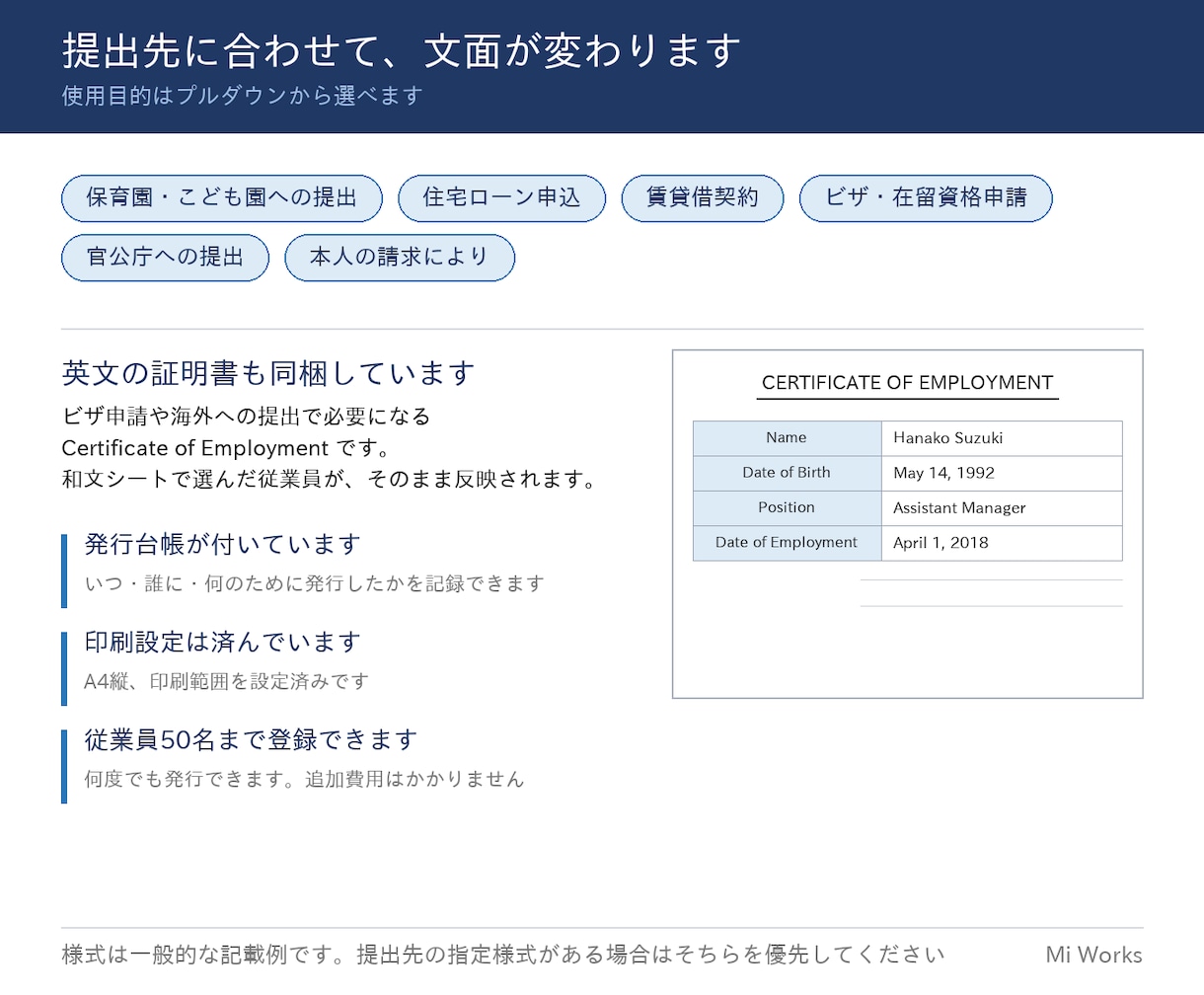Select the ビザ・在留資格申請 pill
Image resolution: width=1204 pixels, height=995 pixels.
[x=926, y=198]
